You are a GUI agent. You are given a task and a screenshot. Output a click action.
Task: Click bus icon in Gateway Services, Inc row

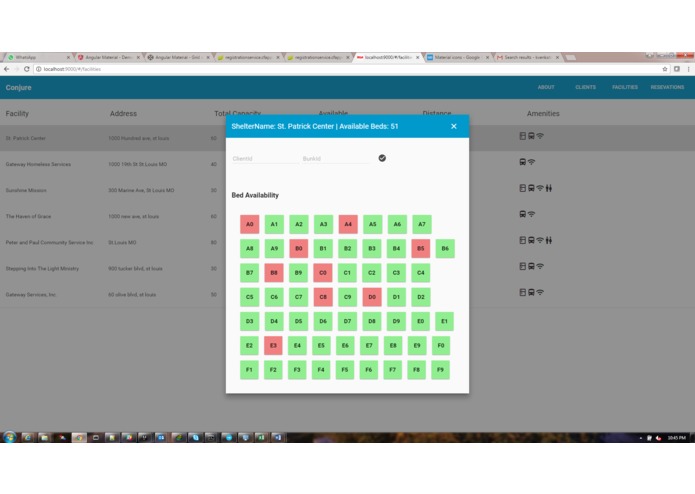coord(531,292)
